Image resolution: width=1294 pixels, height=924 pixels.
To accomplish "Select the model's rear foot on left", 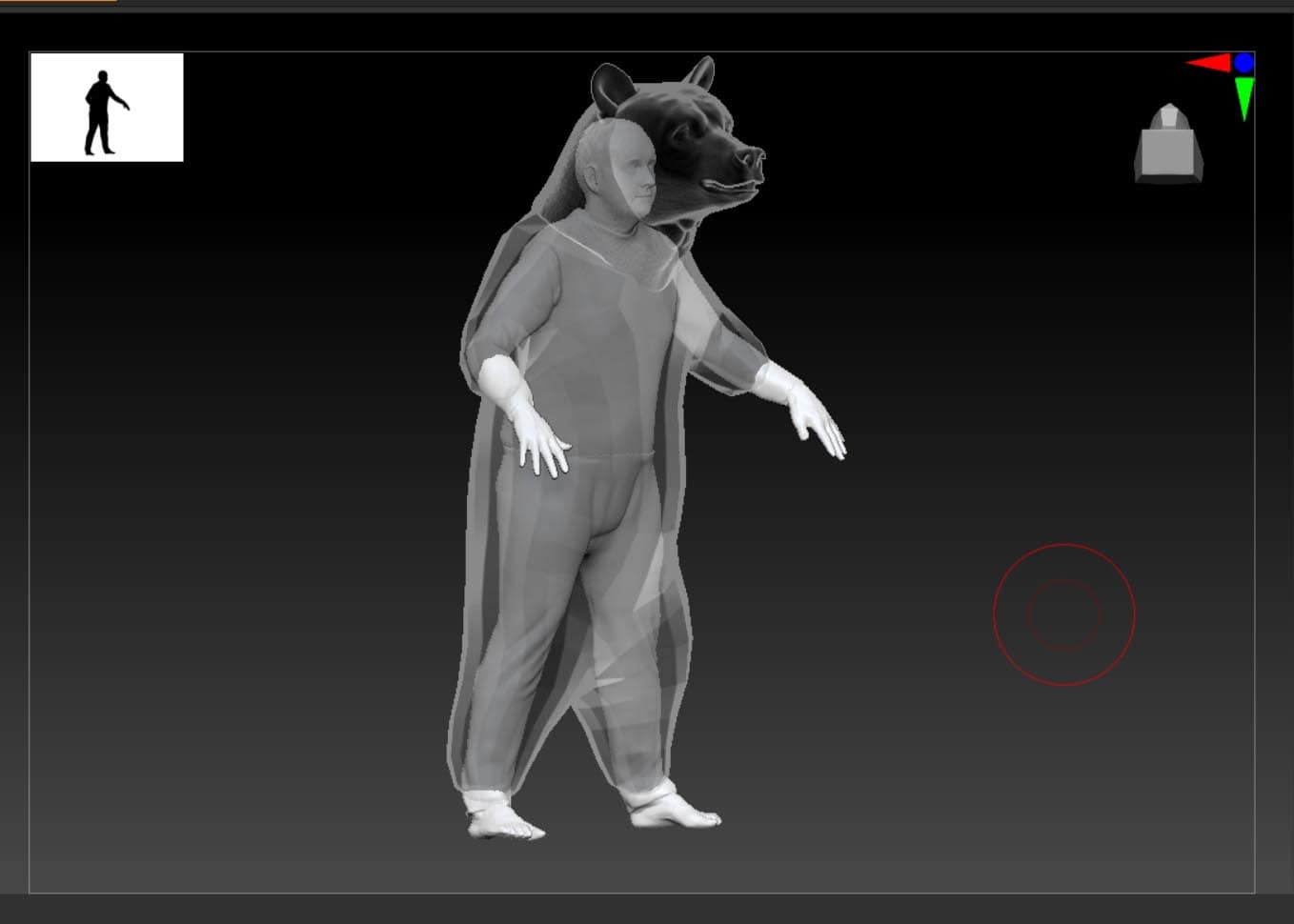I will point(500,819).
